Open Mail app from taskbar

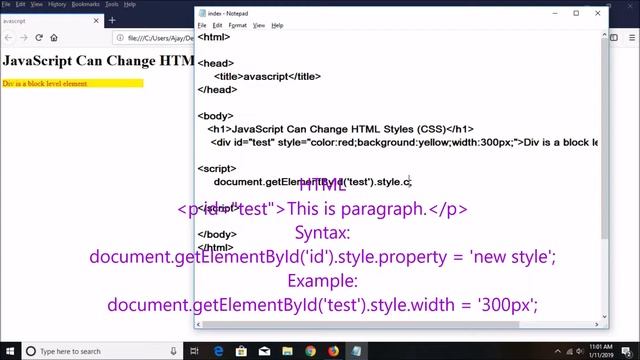[264, 351]
